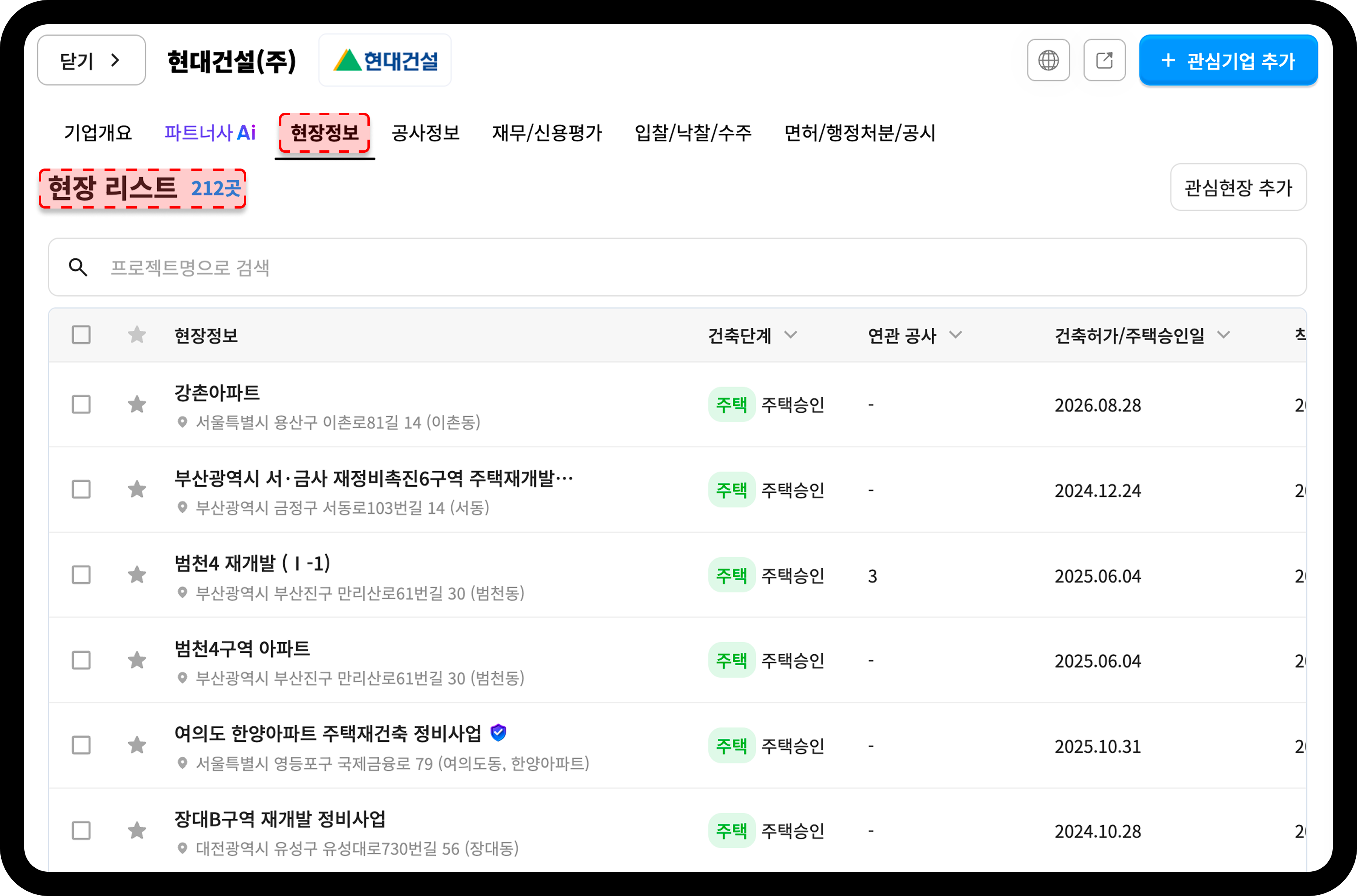The height and width of the screenshot is (896, 1357).
Task: Click the location pin for 강촌아파트 address
Action: (182, 422)
